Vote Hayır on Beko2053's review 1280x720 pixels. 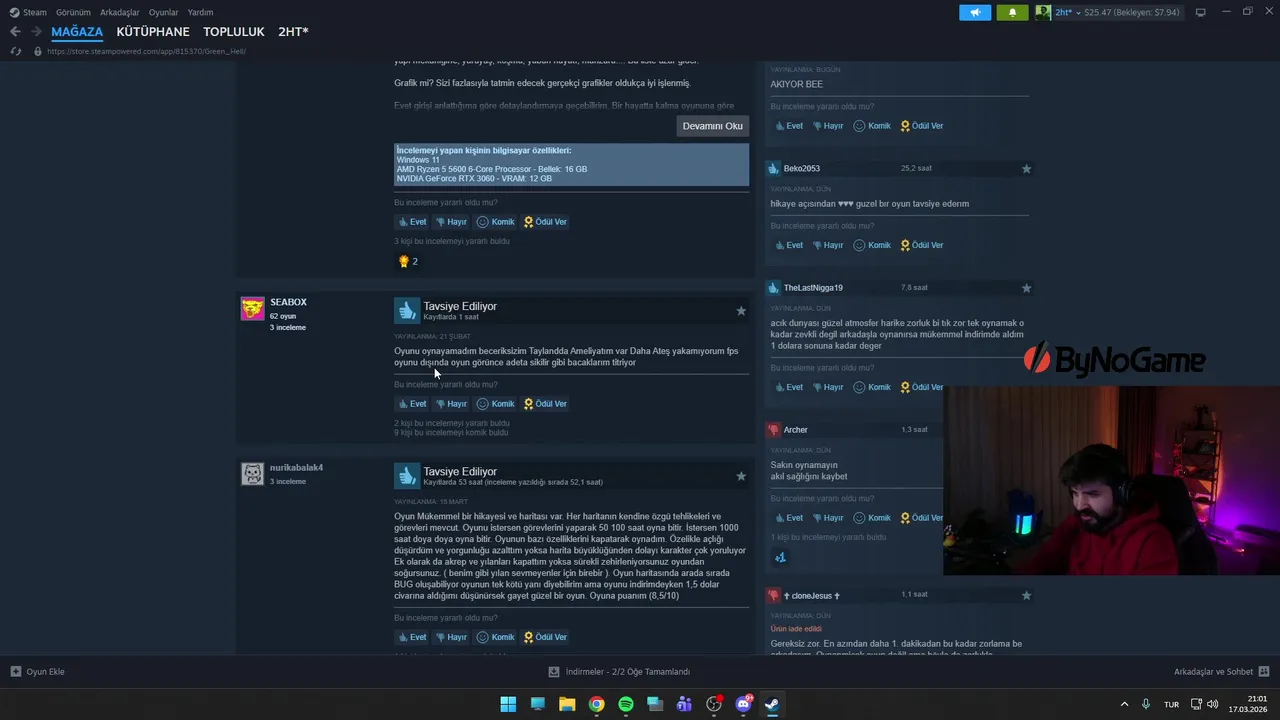pos(828,245)
